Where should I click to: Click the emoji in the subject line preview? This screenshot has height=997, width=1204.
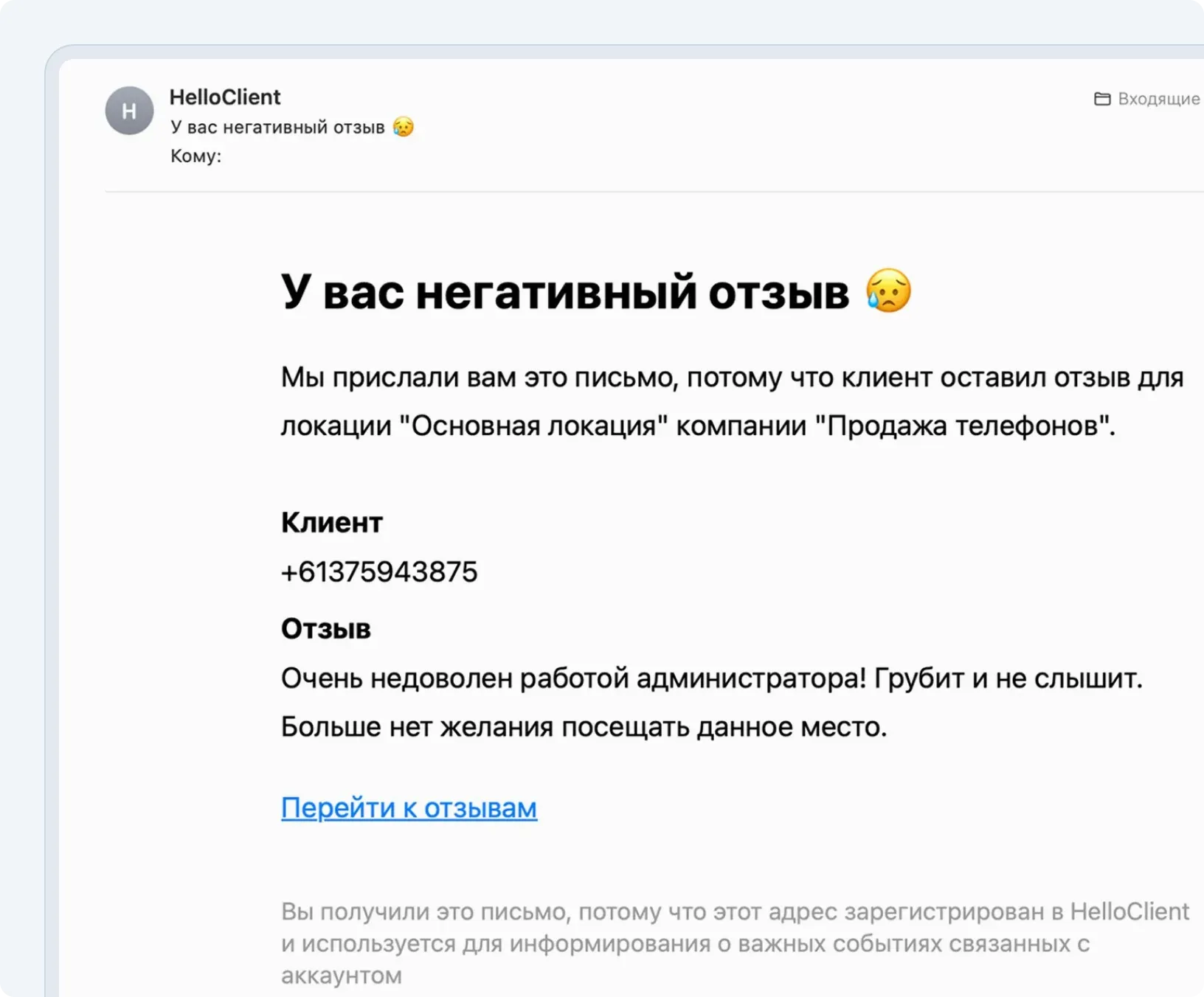coord(403,126)
